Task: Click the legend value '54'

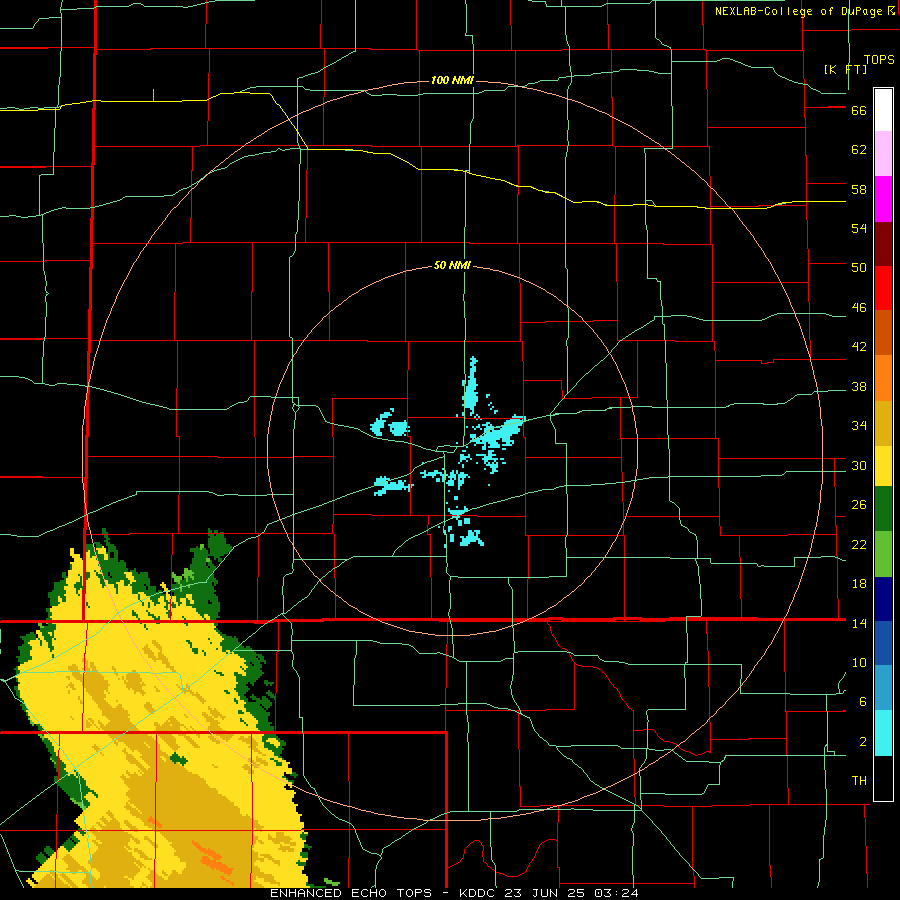Action: point(859,228)
